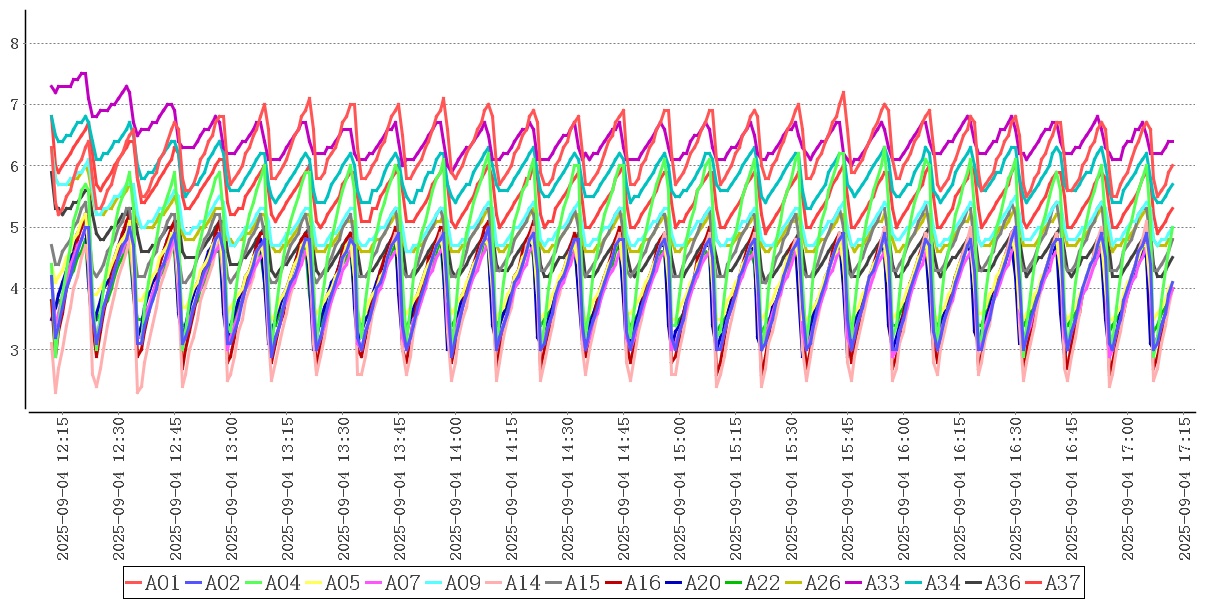
Task: Hide the A02 series via legend
Action: [x=223, y=583]
